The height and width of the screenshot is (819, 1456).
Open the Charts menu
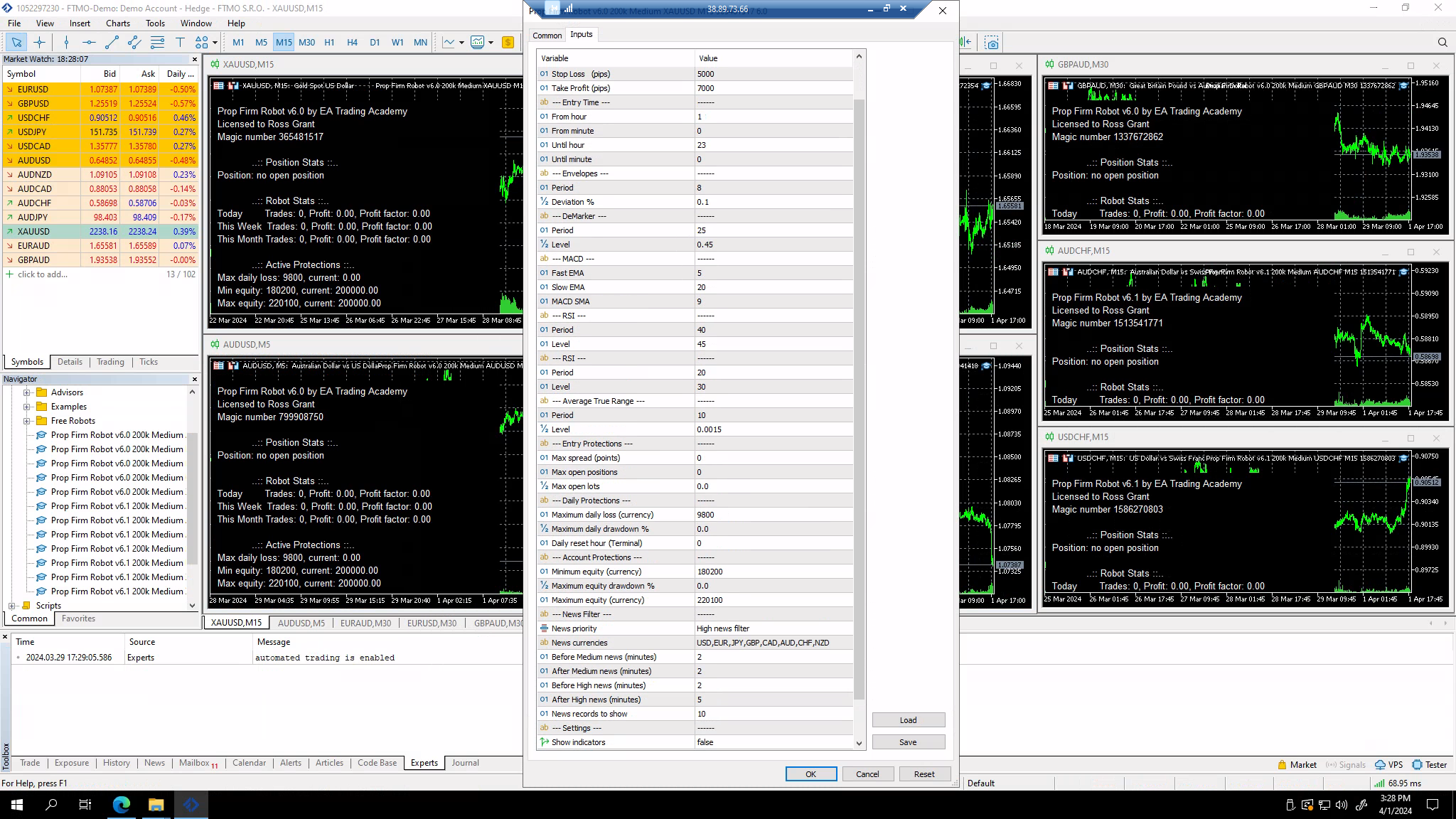118,23
